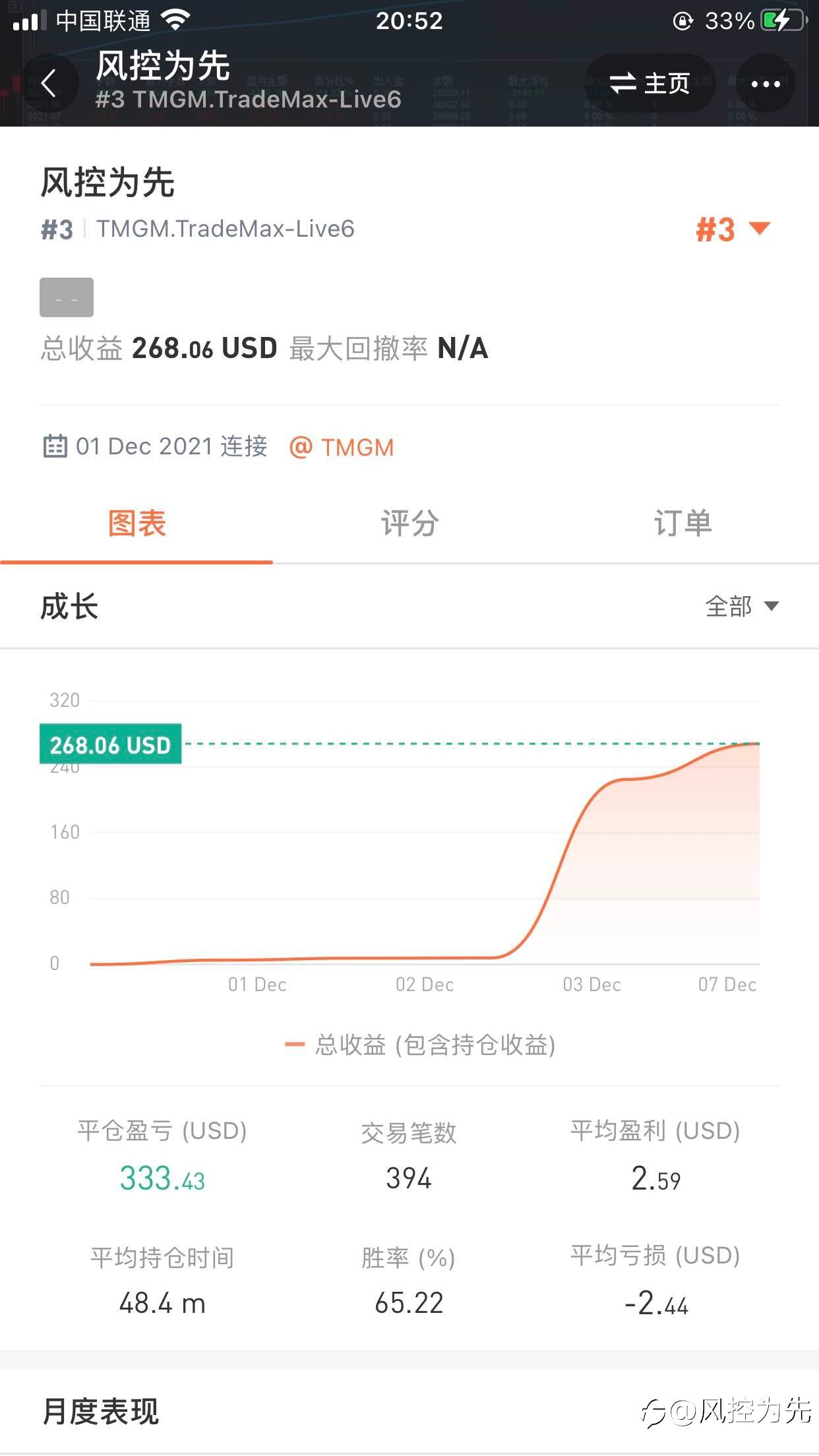Image resolution: width=819 pixels, height=1456 pixels.
Task: Tap the 03 Dec chart date marker
Action: point(591,985)
